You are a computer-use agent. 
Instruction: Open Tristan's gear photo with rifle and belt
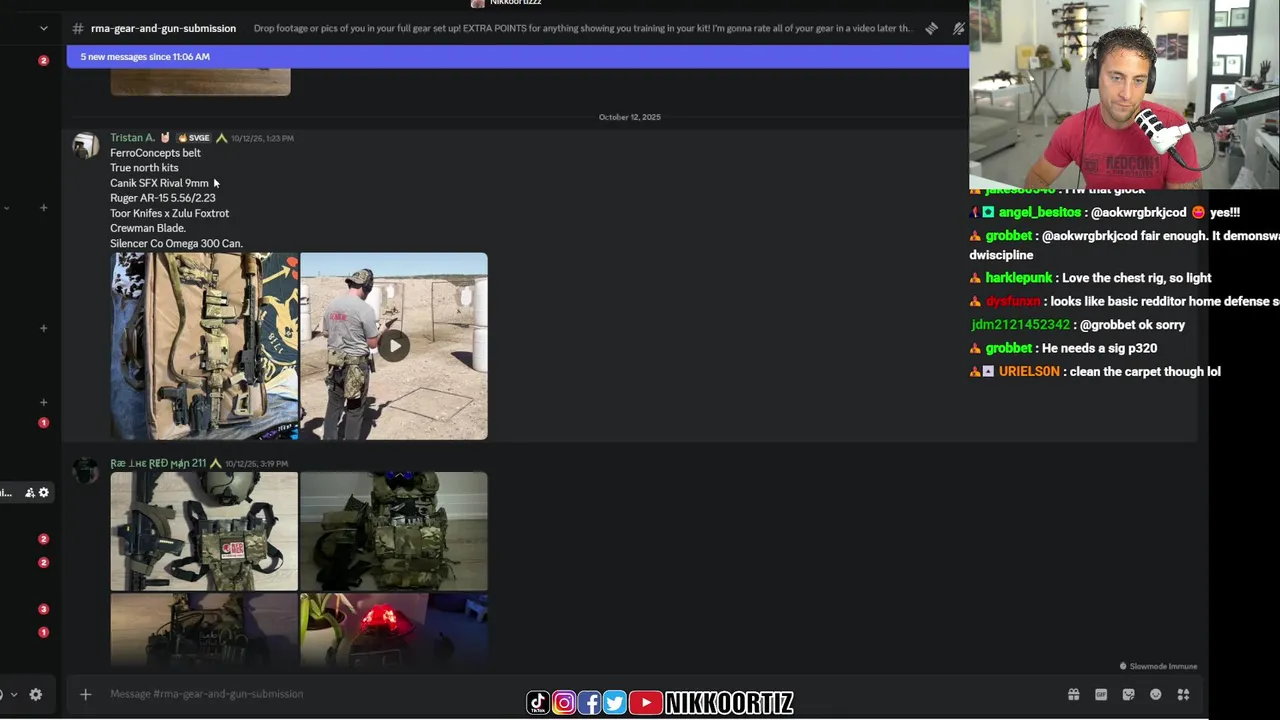tap(204, 346)
